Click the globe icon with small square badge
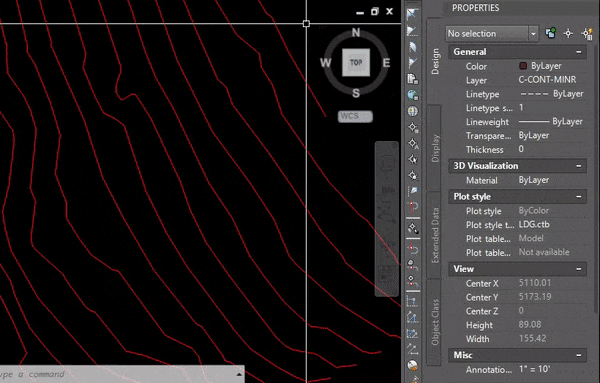Screen dimensions: 600x383 pos(412,95)
